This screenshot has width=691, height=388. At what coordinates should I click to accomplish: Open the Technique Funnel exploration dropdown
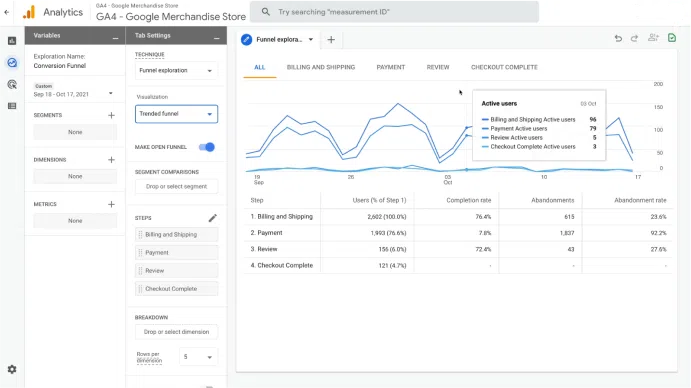[176, 71]
